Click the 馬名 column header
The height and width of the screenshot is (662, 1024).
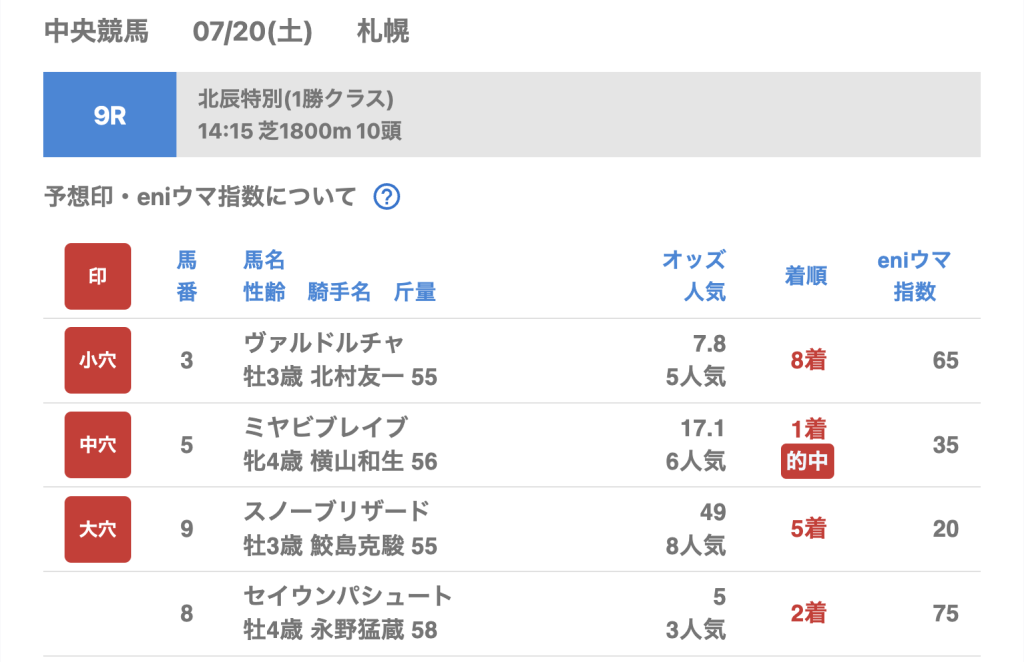(x=265, y=261)
